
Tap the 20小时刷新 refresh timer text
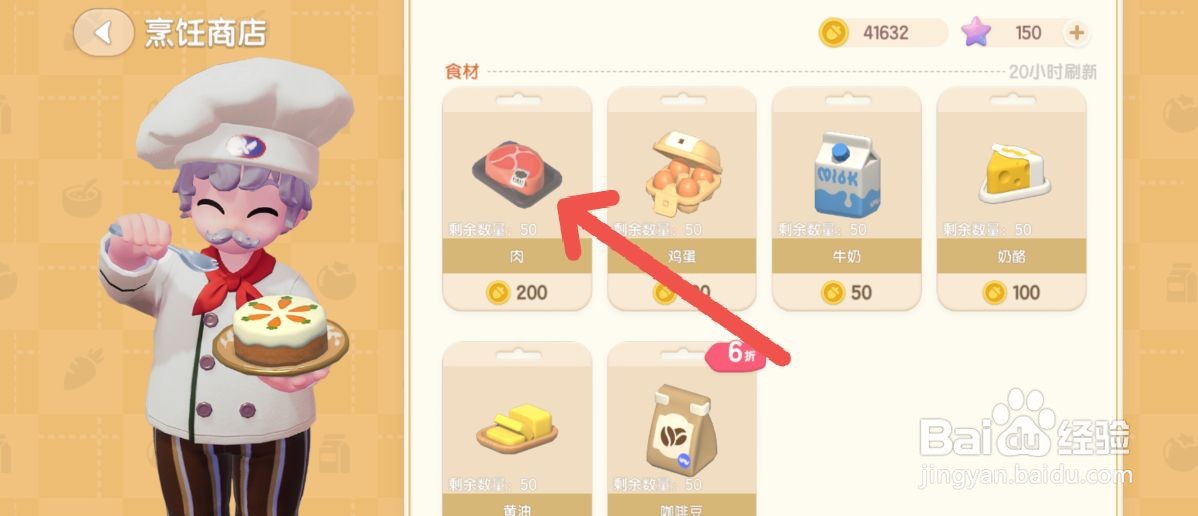[x=1053, y=73]
